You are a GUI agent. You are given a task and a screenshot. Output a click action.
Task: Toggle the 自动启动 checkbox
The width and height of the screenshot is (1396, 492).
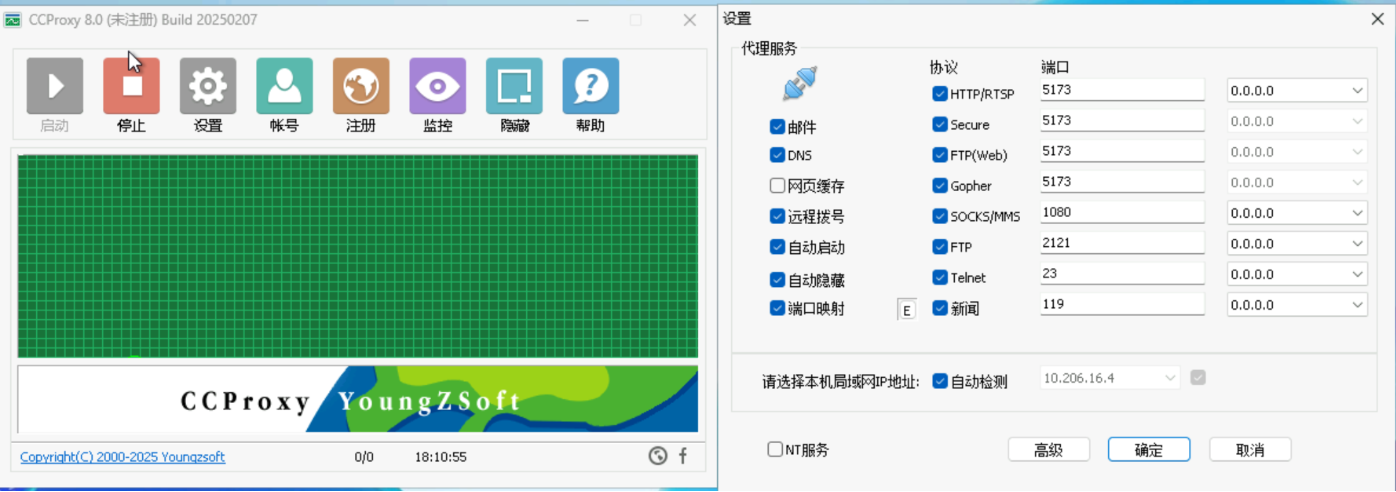[x=777, y=247]
